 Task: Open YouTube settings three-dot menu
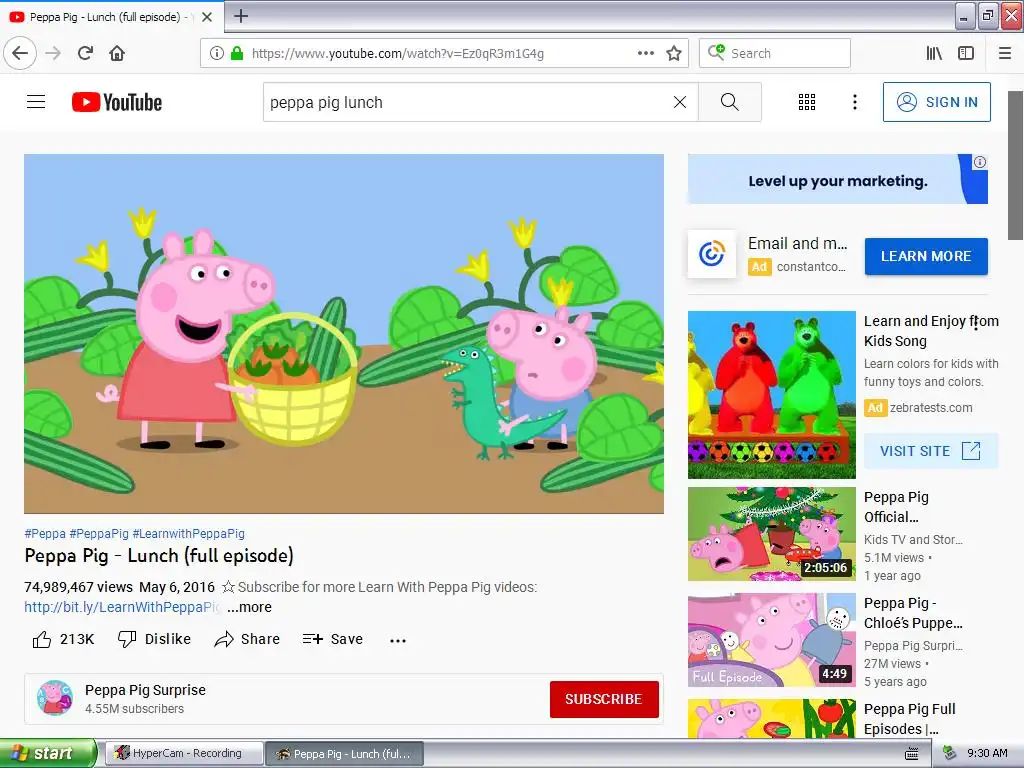coord(855,102)
